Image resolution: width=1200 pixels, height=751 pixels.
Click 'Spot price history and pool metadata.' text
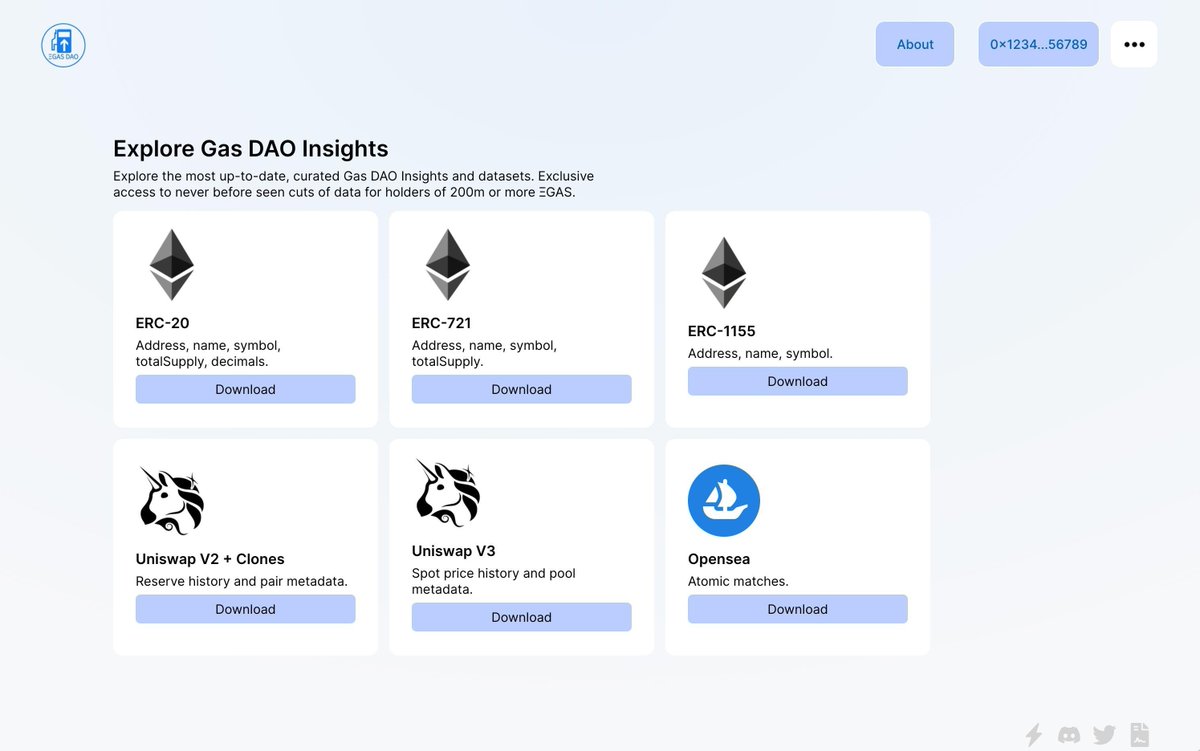[494, 581]
